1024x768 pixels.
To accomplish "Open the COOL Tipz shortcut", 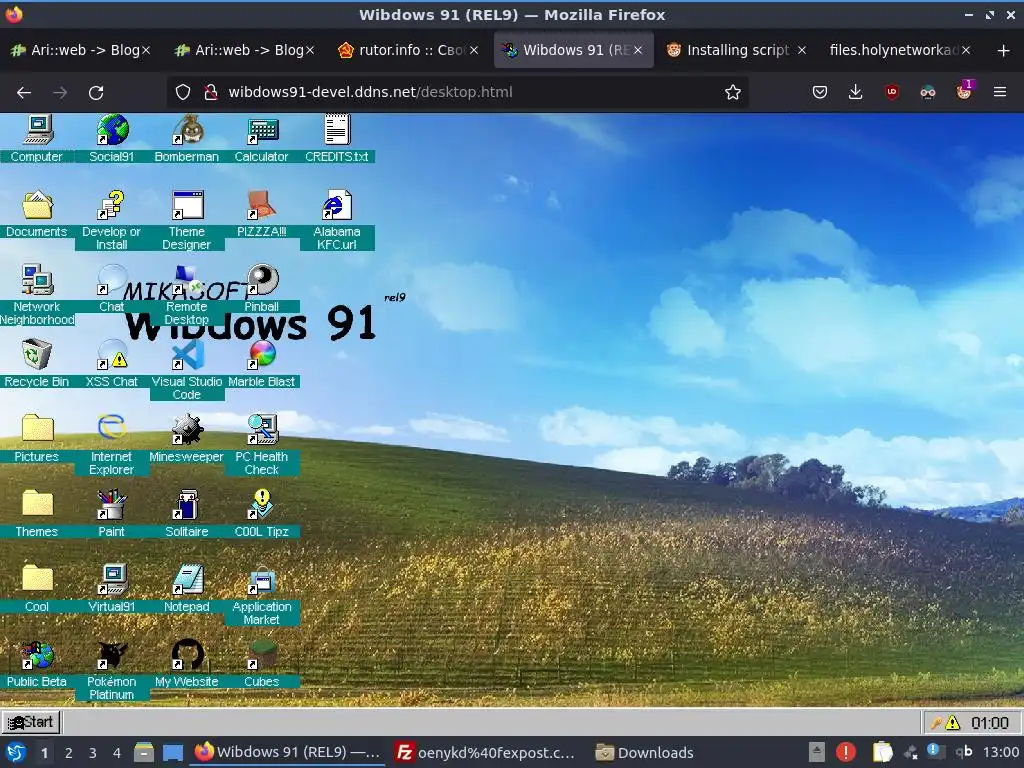I will point(263,504).
